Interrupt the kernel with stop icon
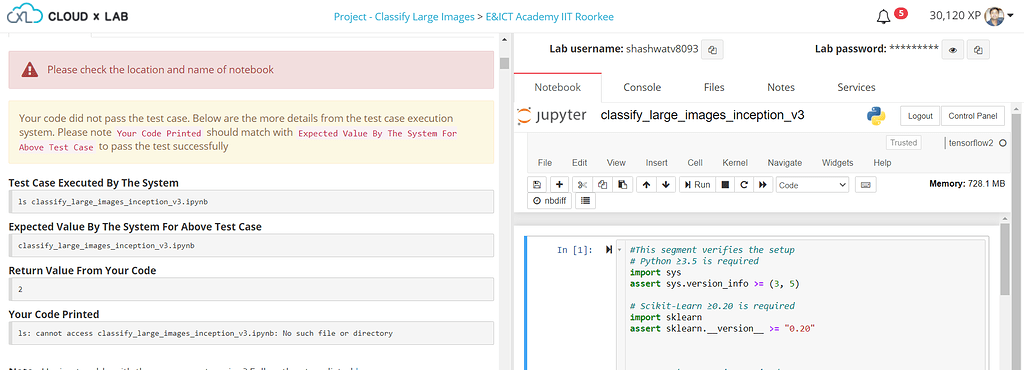Screen dimensions: 1024x370 tap(724, 185)
